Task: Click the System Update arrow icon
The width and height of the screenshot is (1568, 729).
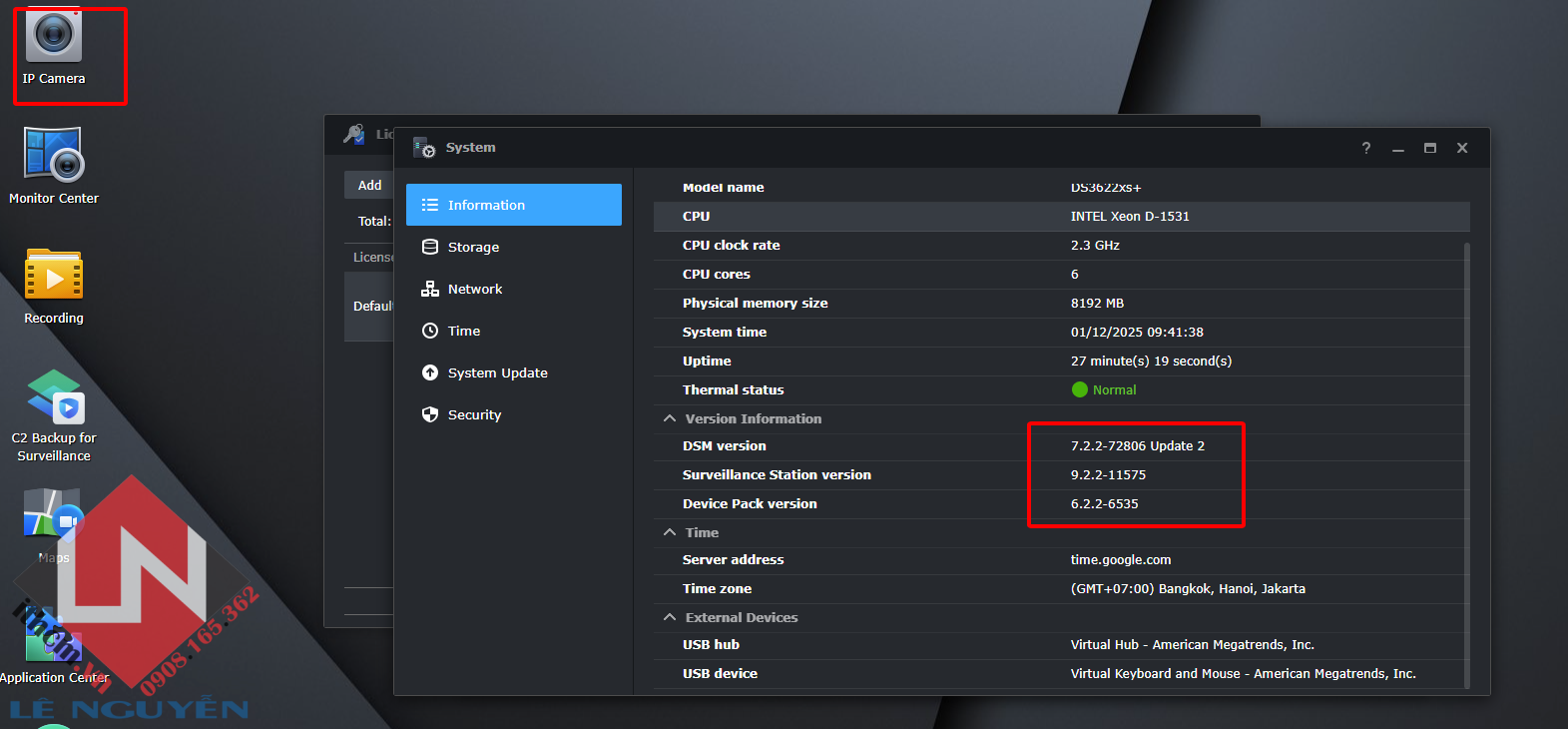Action: click(x=430, y=372)
